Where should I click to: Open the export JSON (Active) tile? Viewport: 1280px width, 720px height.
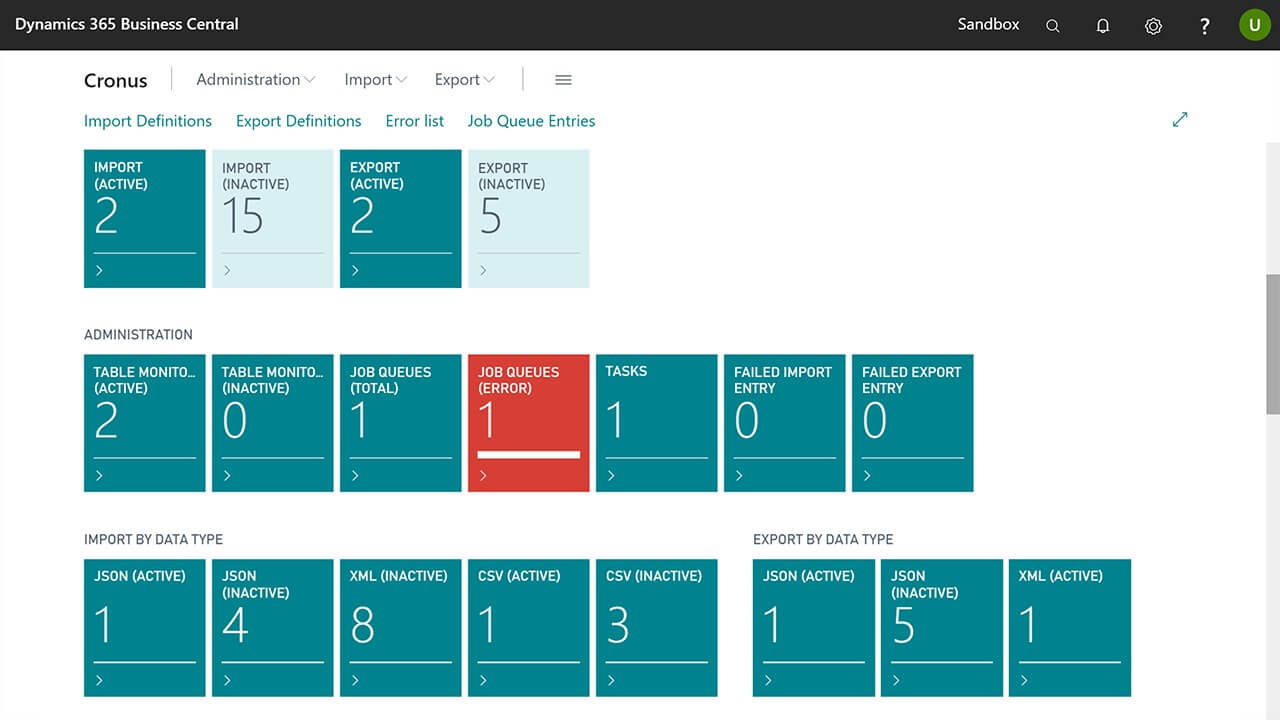814,628
